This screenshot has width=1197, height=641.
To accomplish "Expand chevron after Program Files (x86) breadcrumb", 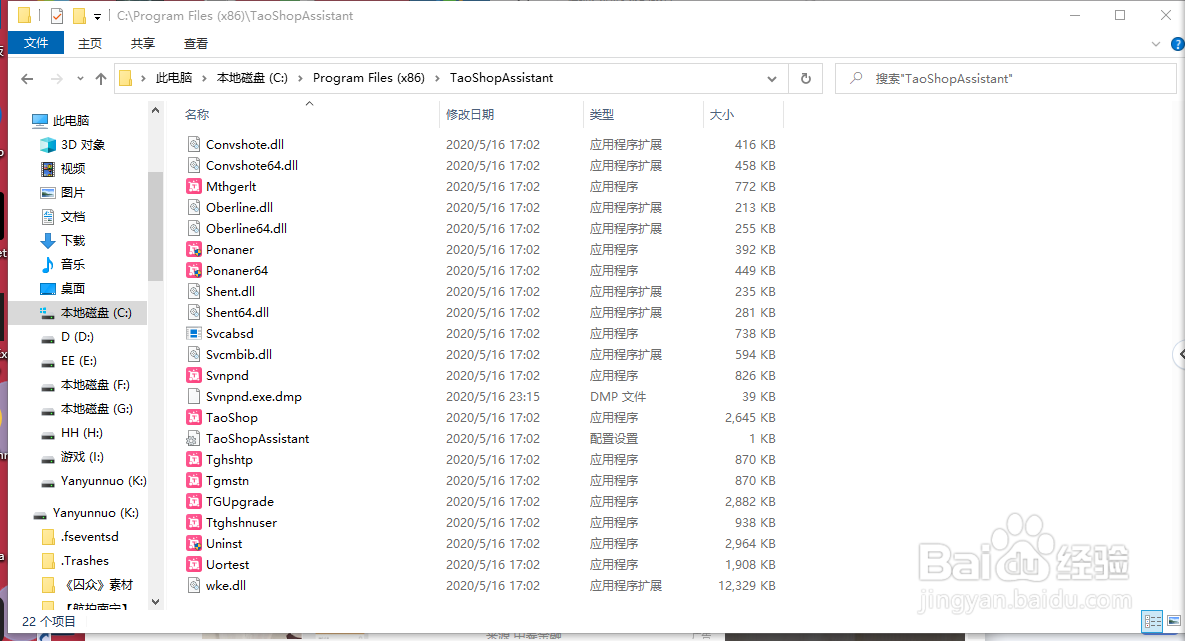I will pyautogui.click(x=437, y=78).
